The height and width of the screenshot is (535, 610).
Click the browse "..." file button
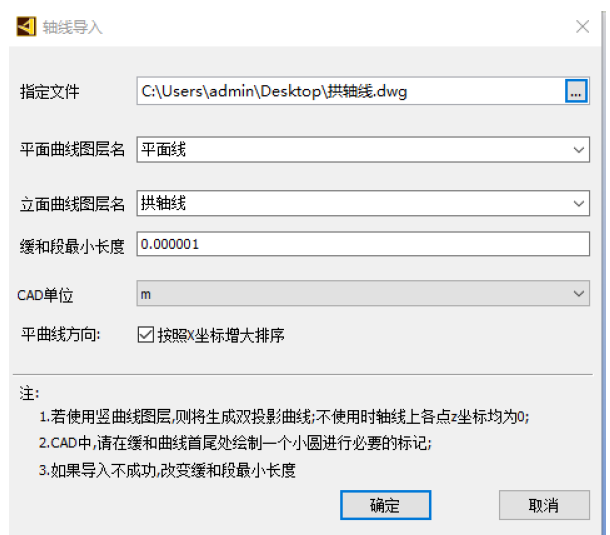575,91
